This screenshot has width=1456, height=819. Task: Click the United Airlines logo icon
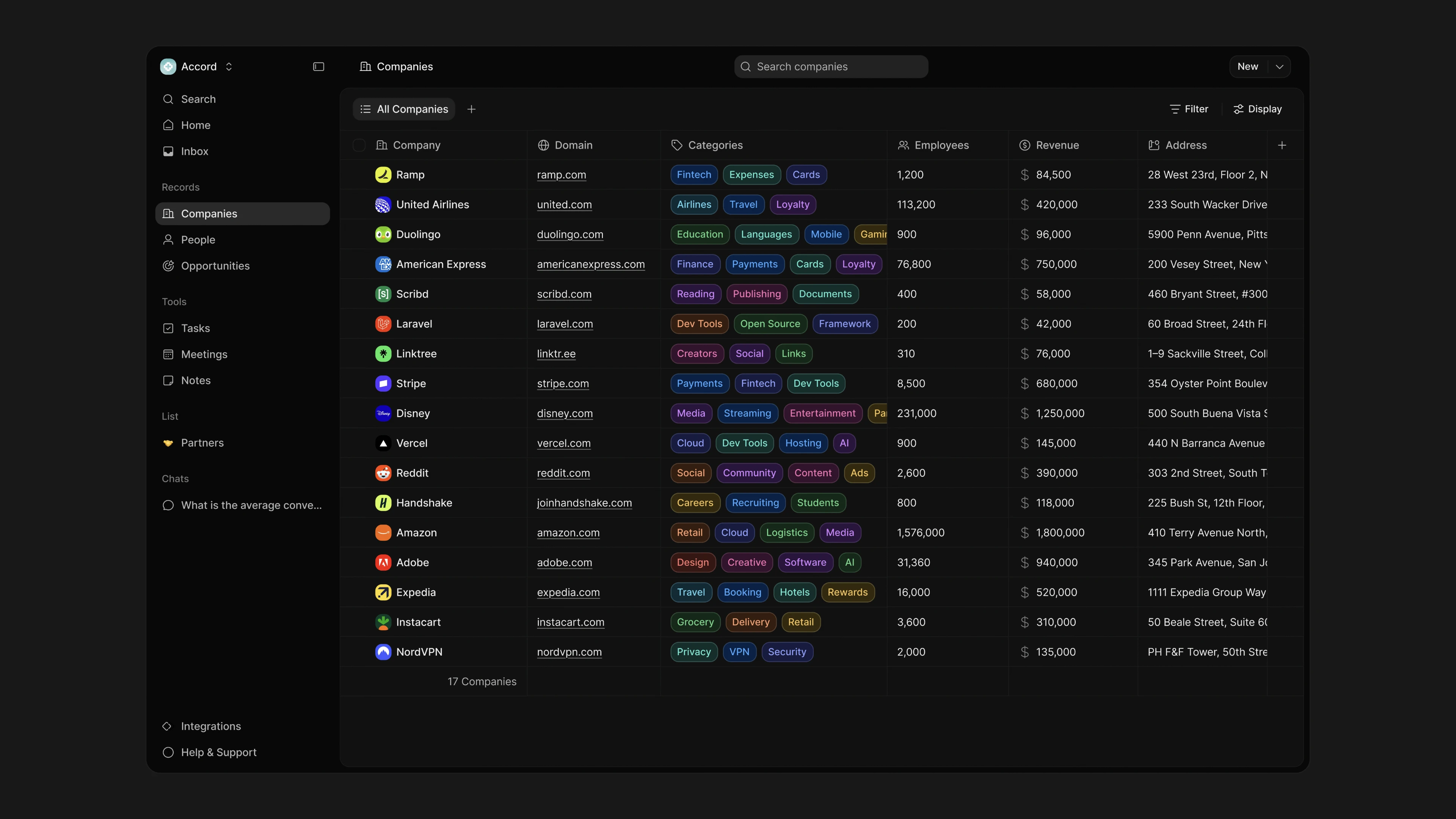383,205
